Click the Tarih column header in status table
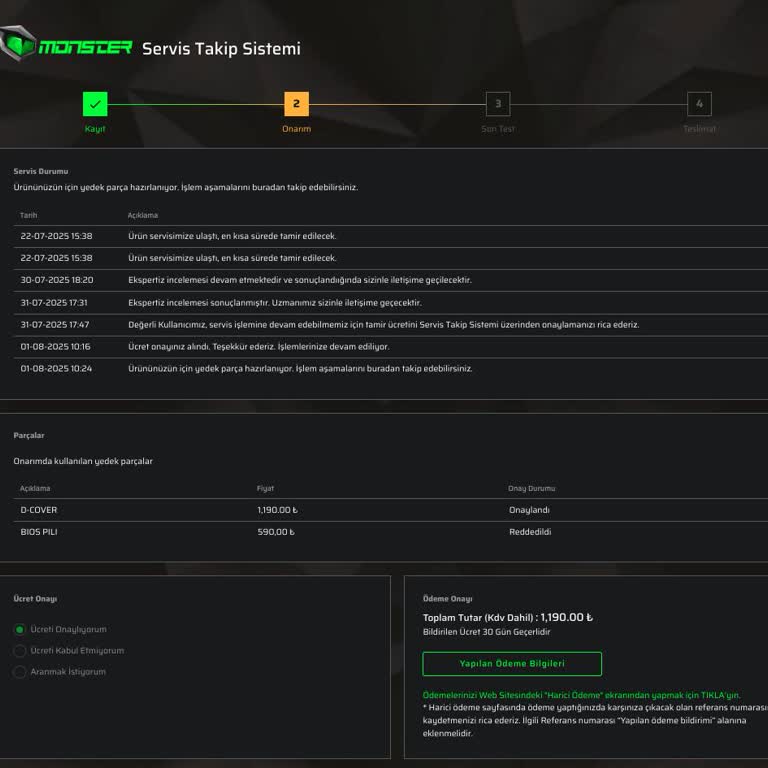Viewport: 768px width, 768px height. [x=29, y=215]
